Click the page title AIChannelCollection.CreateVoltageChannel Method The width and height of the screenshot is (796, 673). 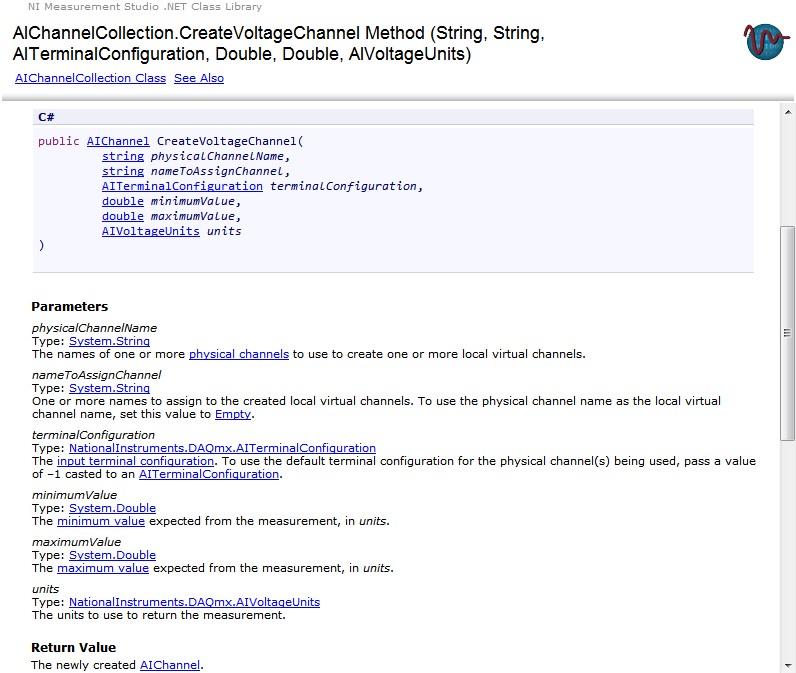279,43
